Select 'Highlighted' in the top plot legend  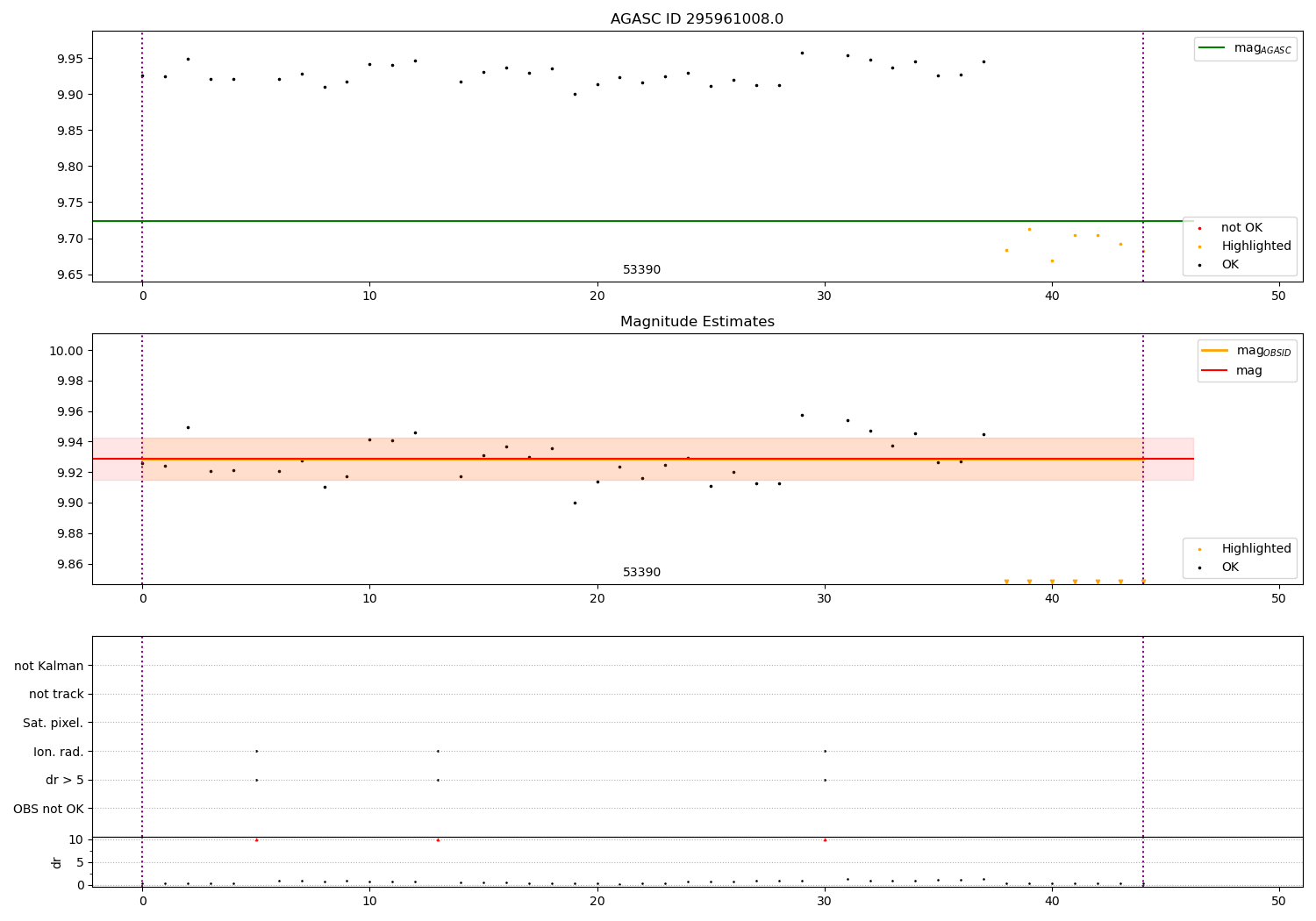[x=1256, y=246]
